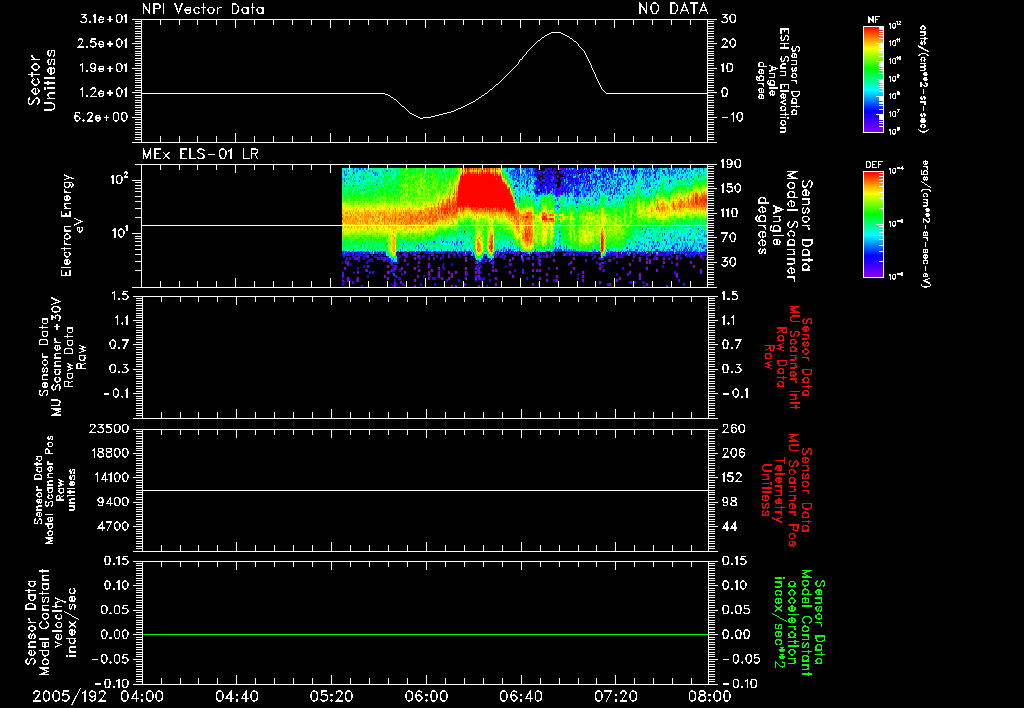Click the 'cnts/(cm**2-sr-sec)' units label
1024x708 pixels.
pos(923,79)
